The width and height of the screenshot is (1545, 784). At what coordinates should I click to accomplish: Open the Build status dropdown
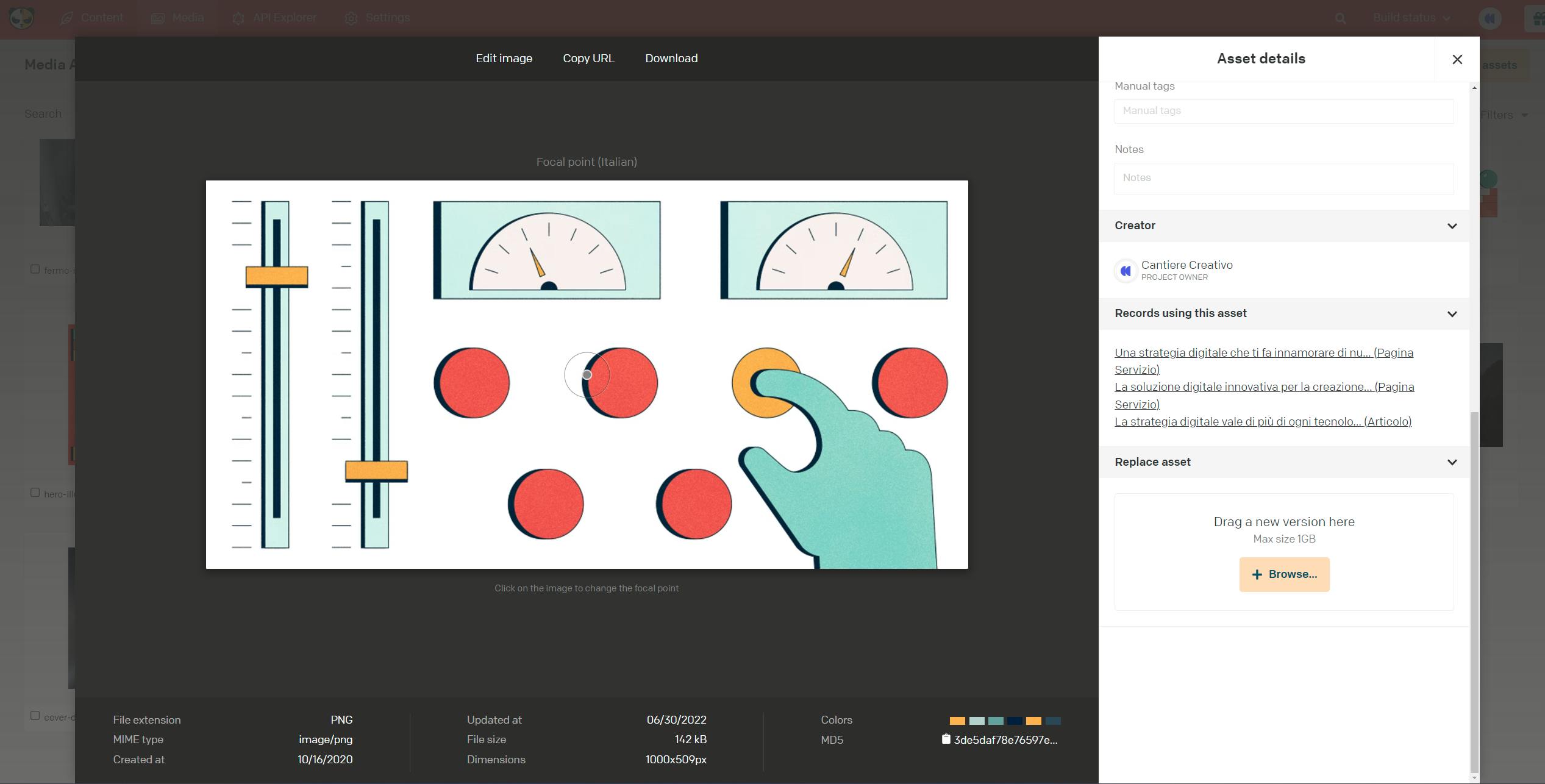[x=1411, y=18]
